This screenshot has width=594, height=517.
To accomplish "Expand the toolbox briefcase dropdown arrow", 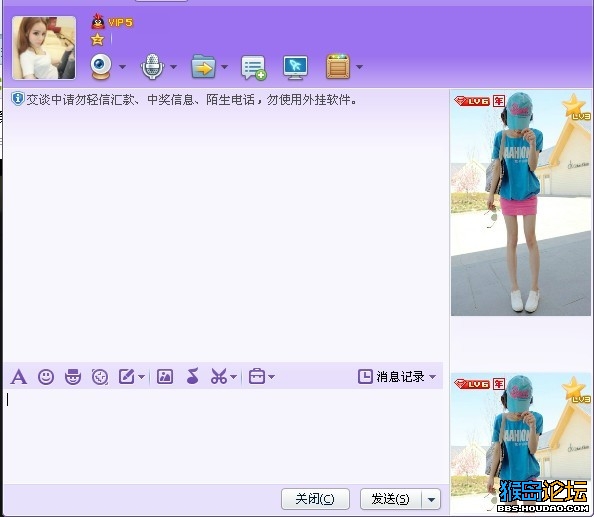I will pyautogui.click(x=272, y=377).
